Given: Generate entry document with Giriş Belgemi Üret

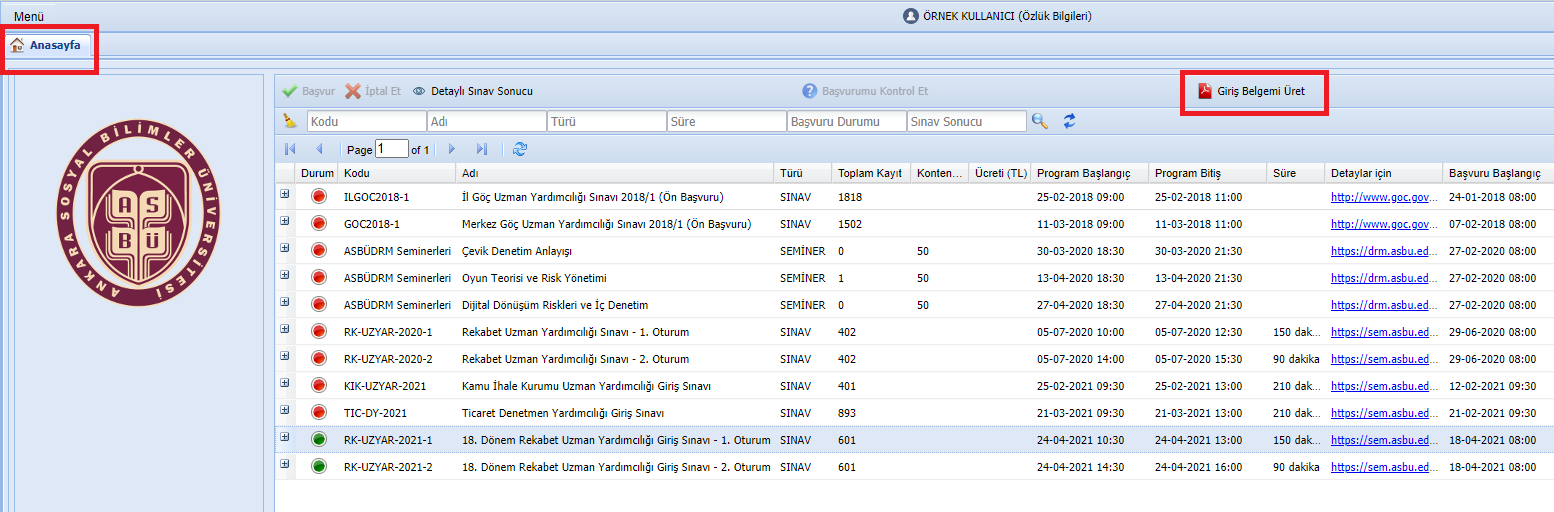Looking at the screenshot, I should point(1251,91).
